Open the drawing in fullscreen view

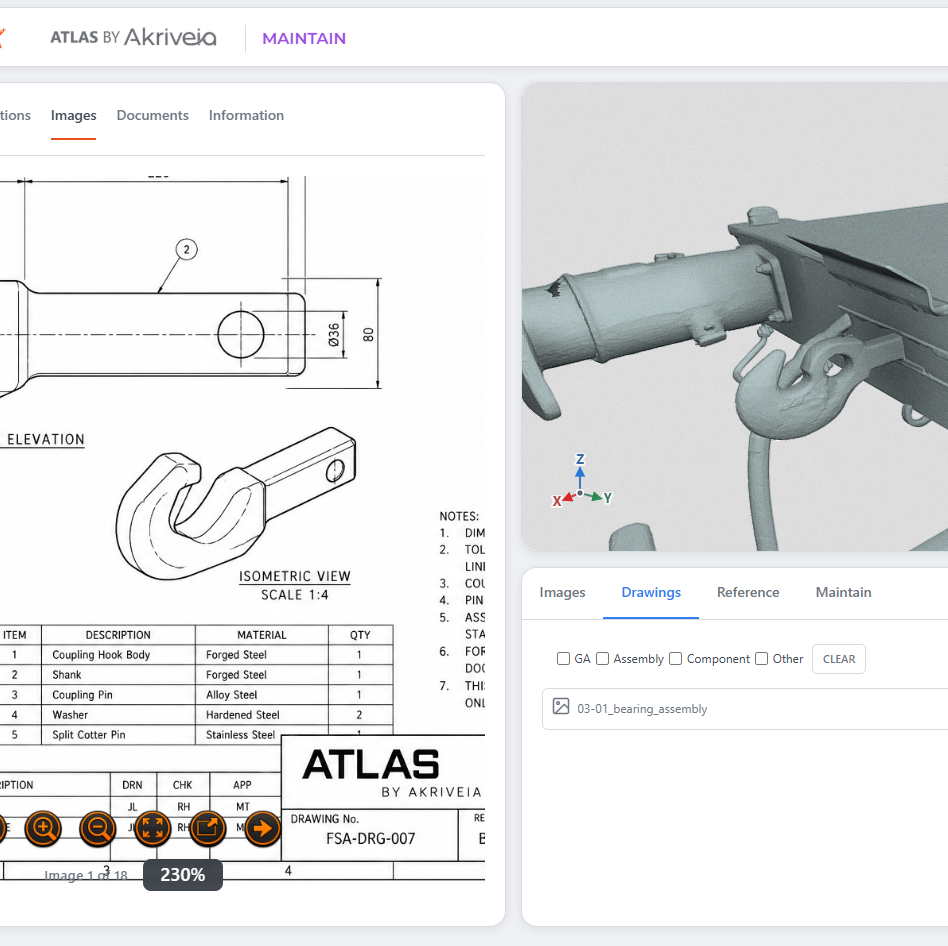(152, 828)
